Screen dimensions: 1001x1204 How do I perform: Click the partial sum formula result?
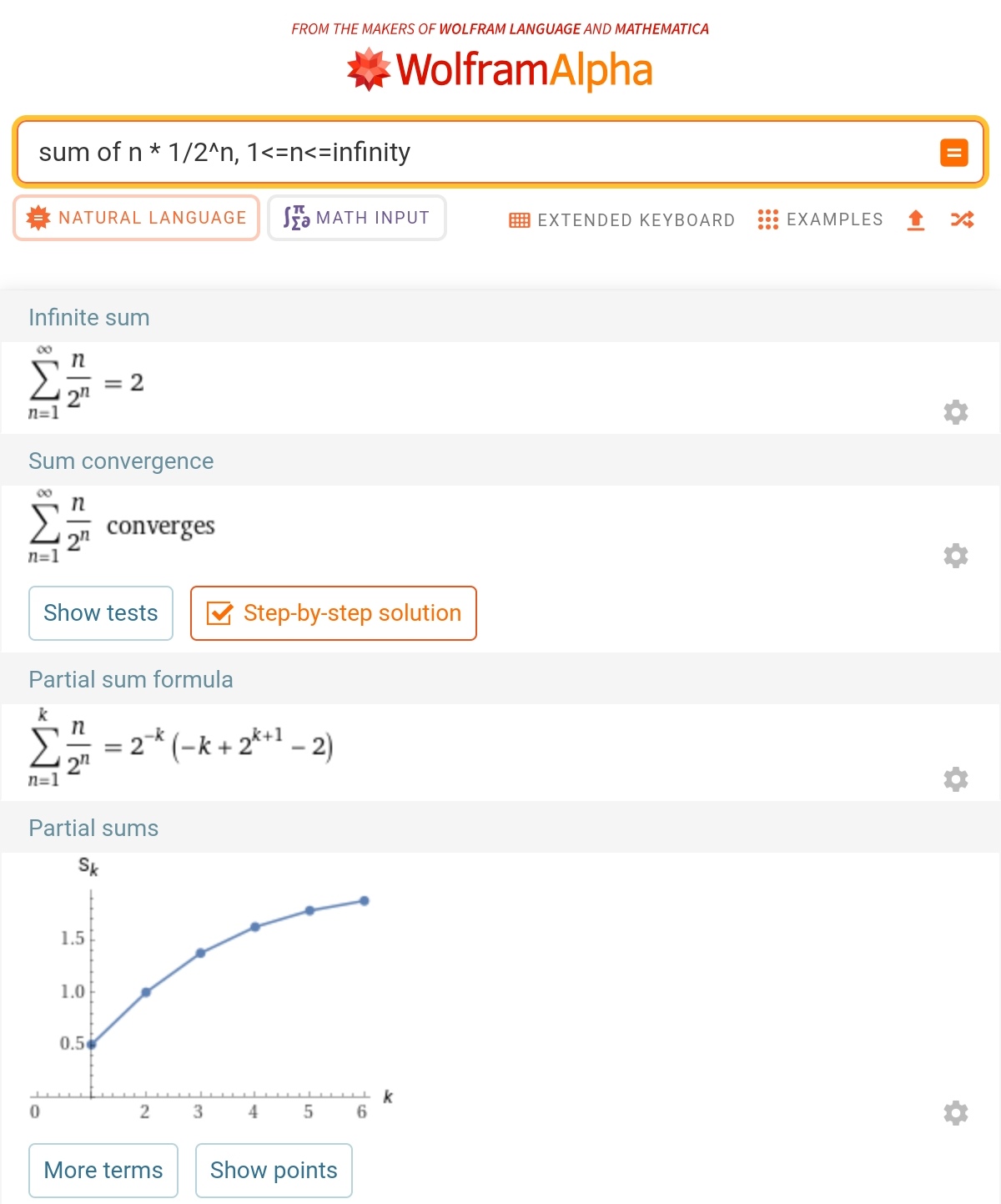[x=180, y=746]
